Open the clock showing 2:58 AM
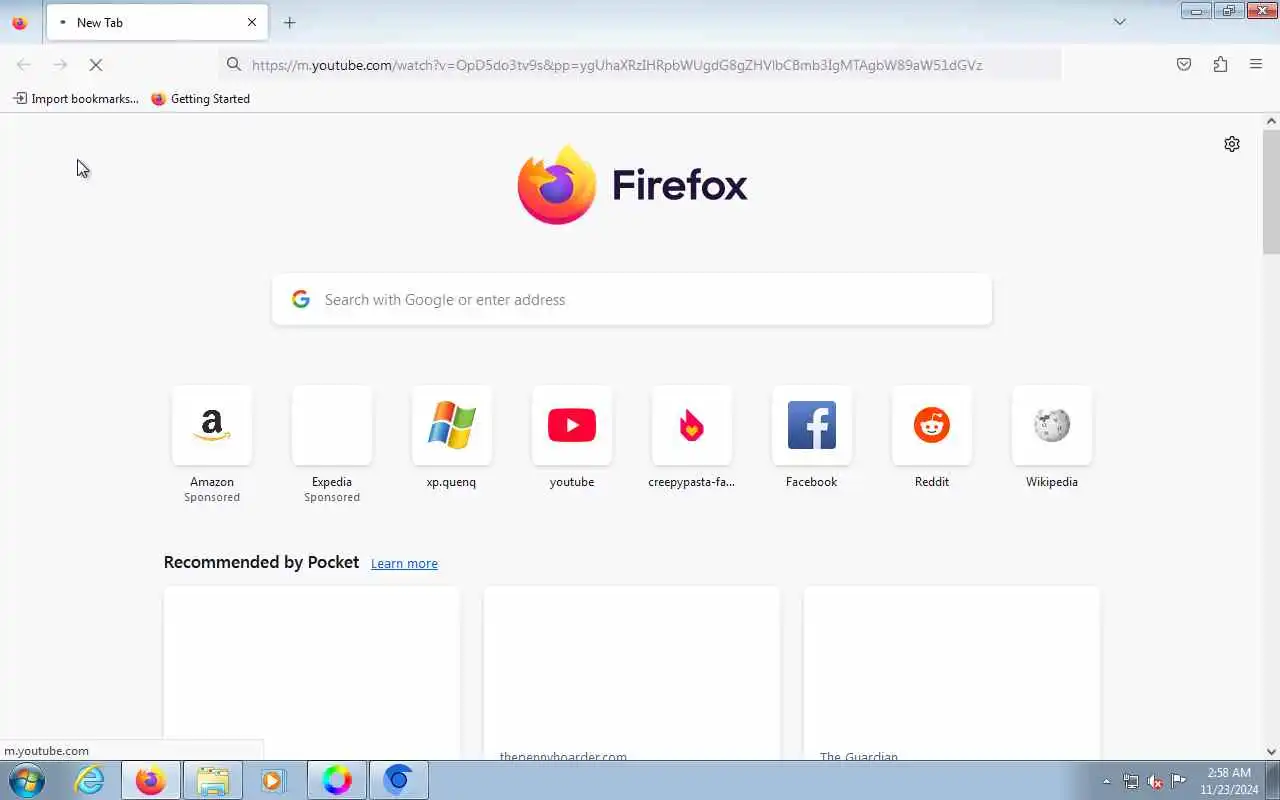The height and width of the screenshot is (800, 1280). 1229,781
